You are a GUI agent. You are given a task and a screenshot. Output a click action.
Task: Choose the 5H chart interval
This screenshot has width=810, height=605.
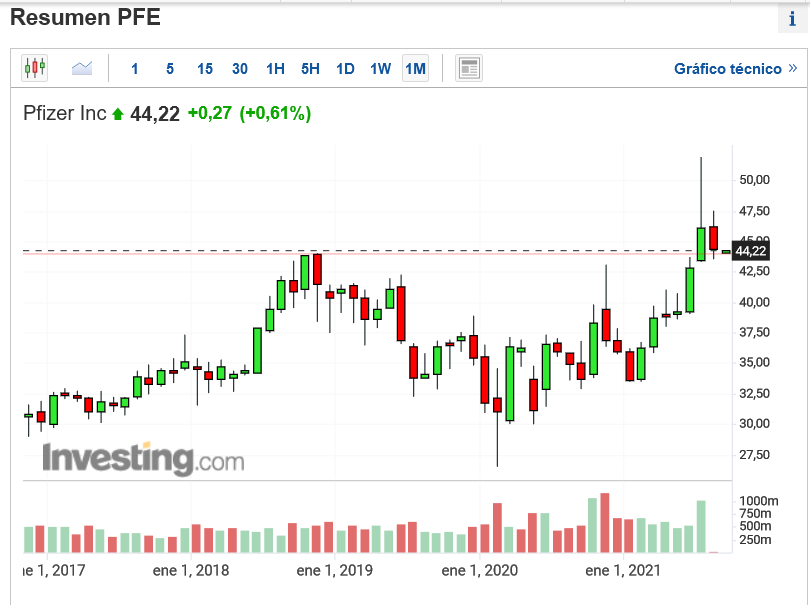[x=310, y=69]
